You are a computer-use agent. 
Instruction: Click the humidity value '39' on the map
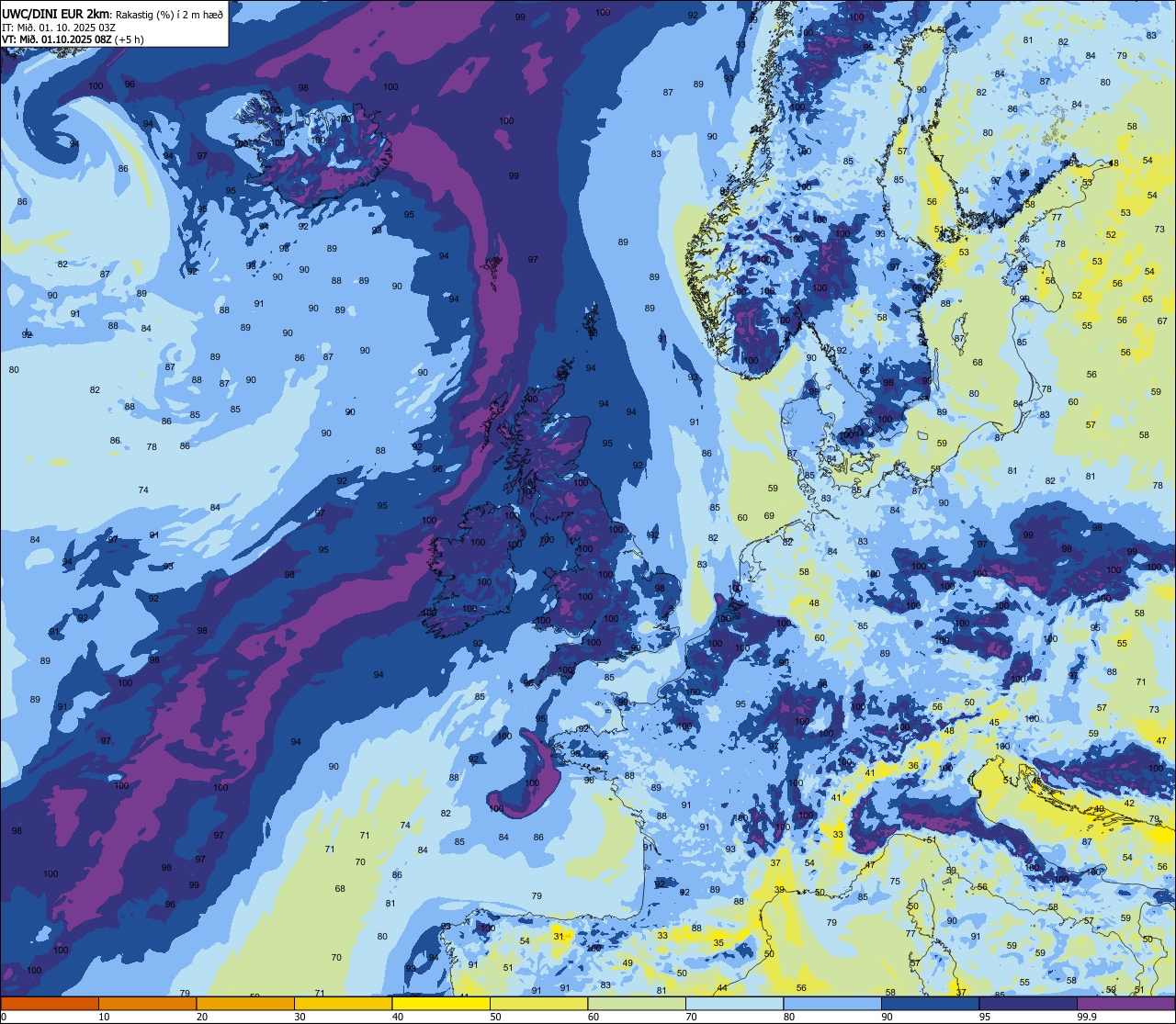[x=779, y=890]
